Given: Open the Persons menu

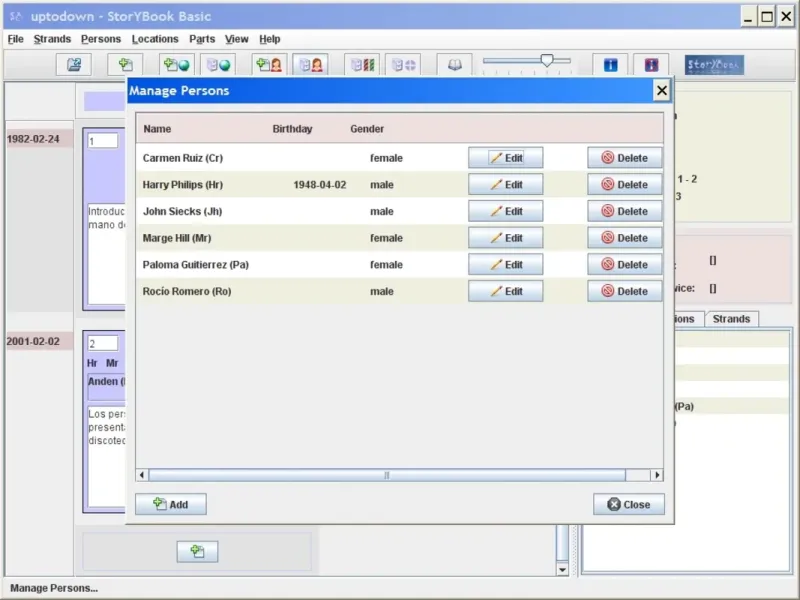Looking at the screenshot, I should [x=101, y=39].
